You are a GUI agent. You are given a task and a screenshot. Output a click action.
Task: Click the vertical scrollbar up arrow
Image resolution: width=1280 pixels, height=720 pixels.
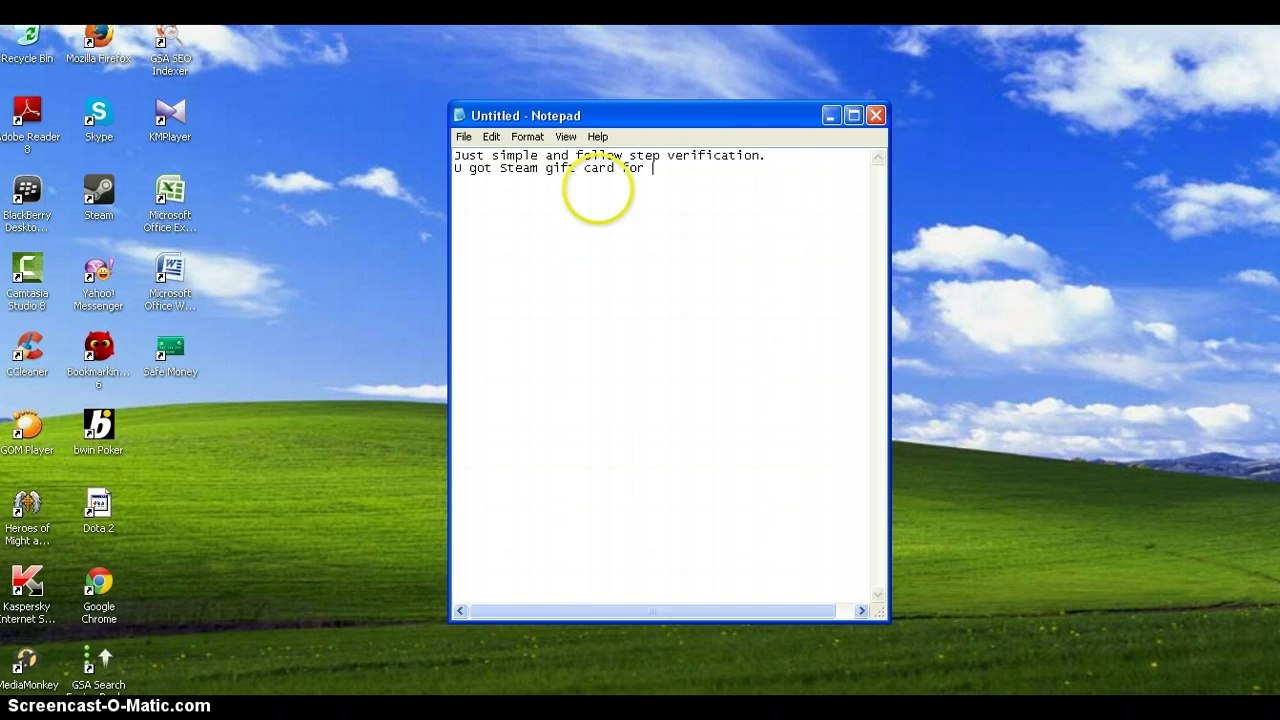pos(878,157)
